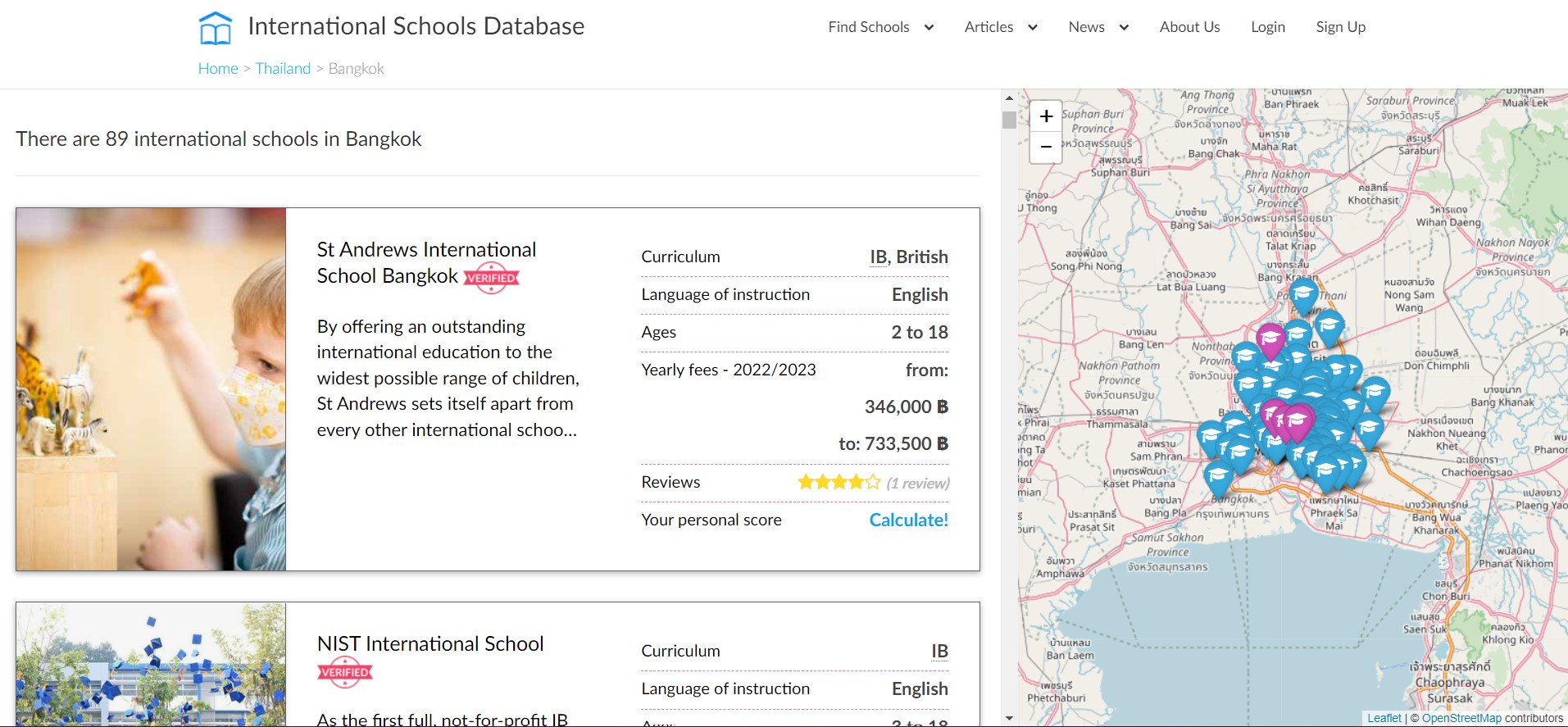1568x727 pixels.
Task: Click the IB curriculum link for St Andrews
Action: pos(879,257)
